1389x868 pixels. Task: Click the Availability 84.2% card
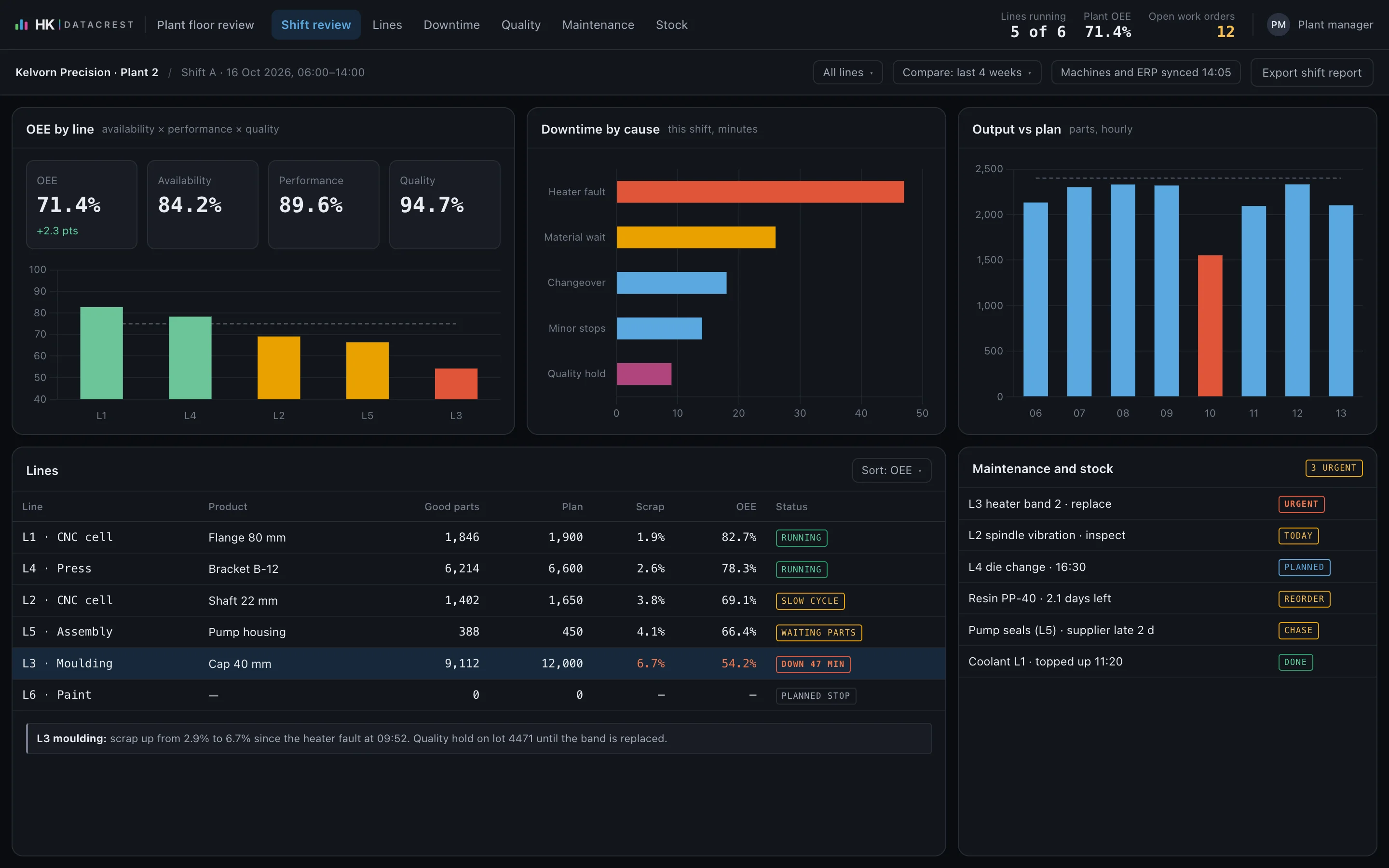pyautogui.click(x=203, y=204)
